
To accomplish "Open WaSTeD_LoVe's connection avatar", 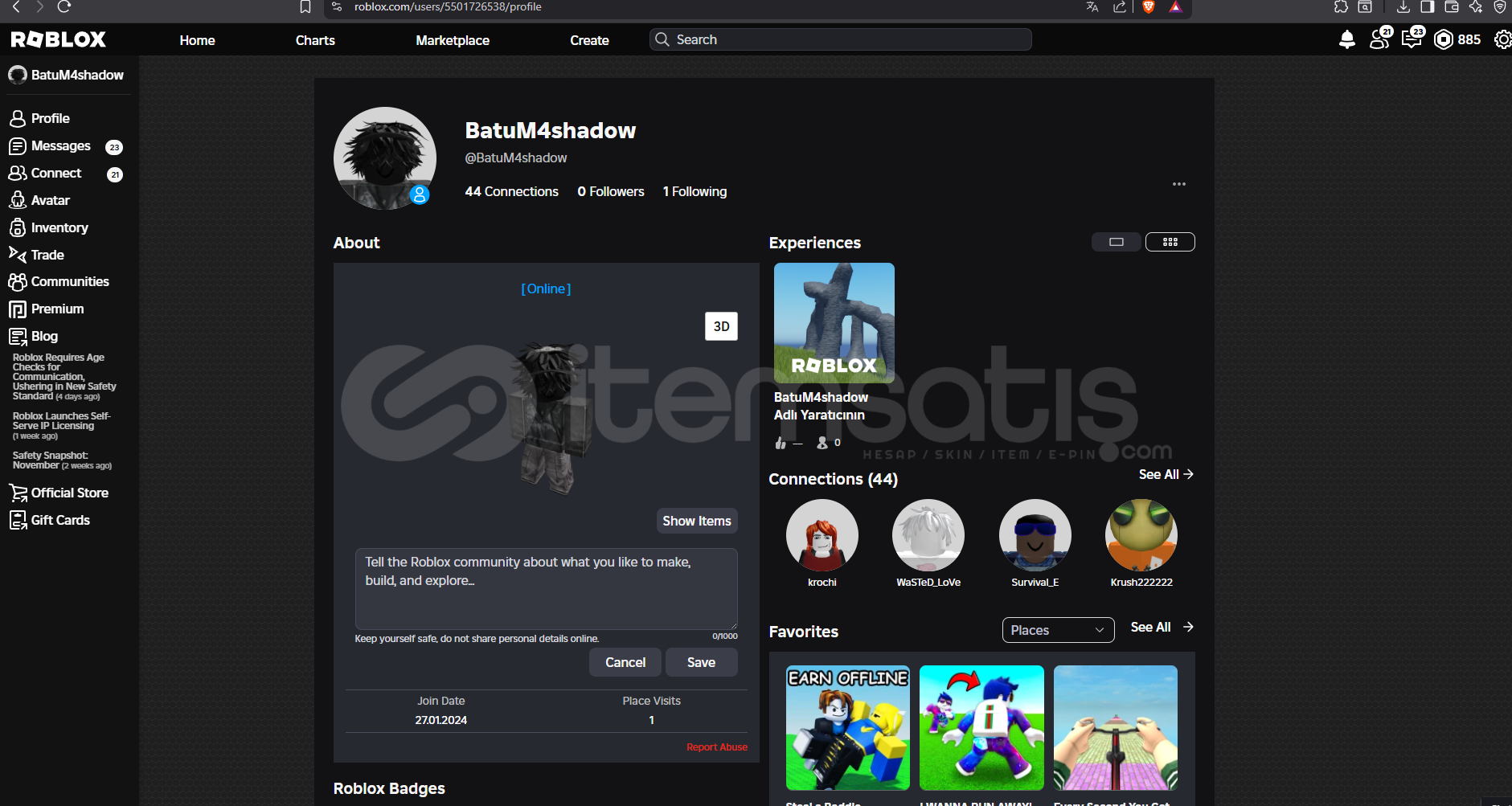I will [x=928, y=535].
